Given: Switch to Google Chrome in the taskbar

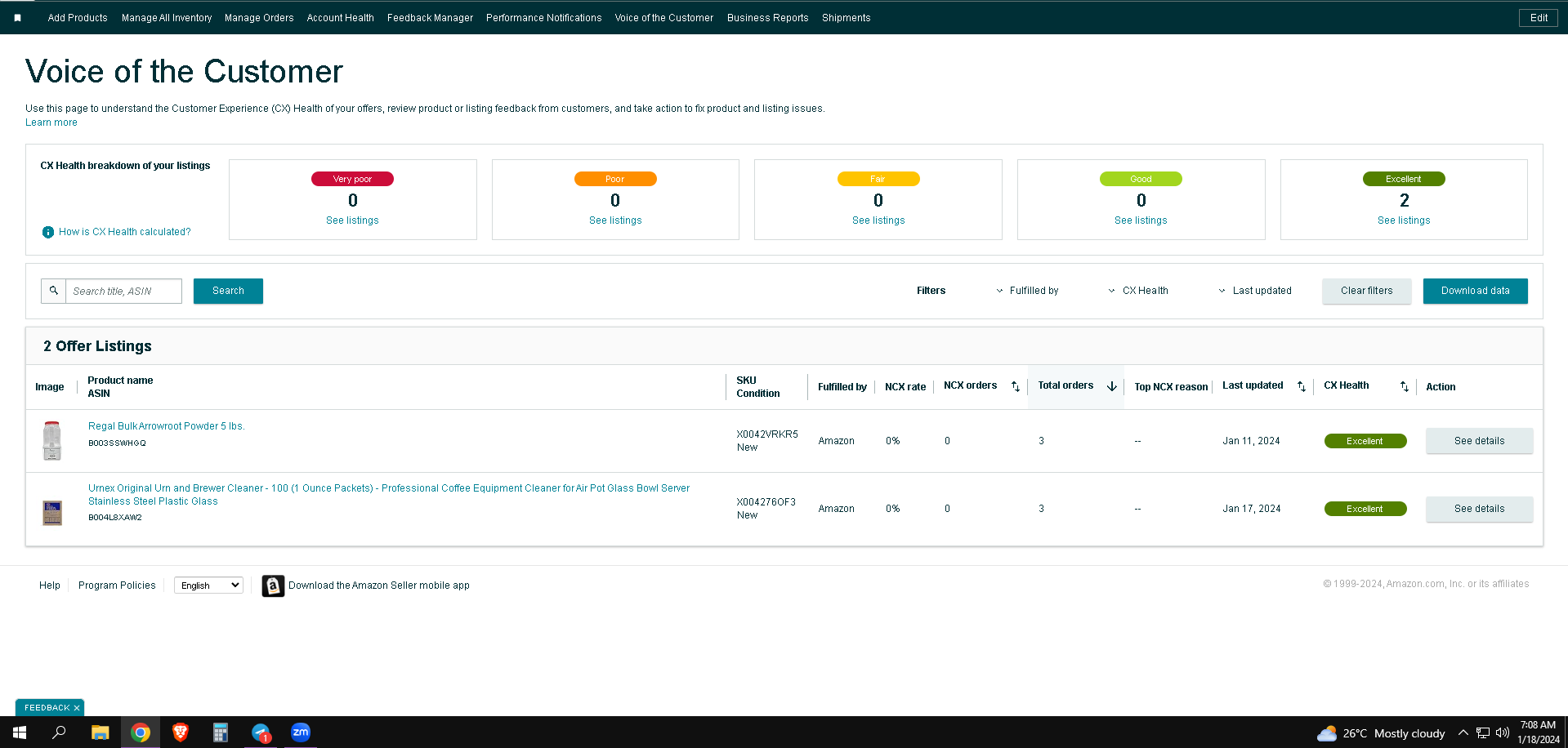Looking at the screenshot, I should [x=141, y=732].
